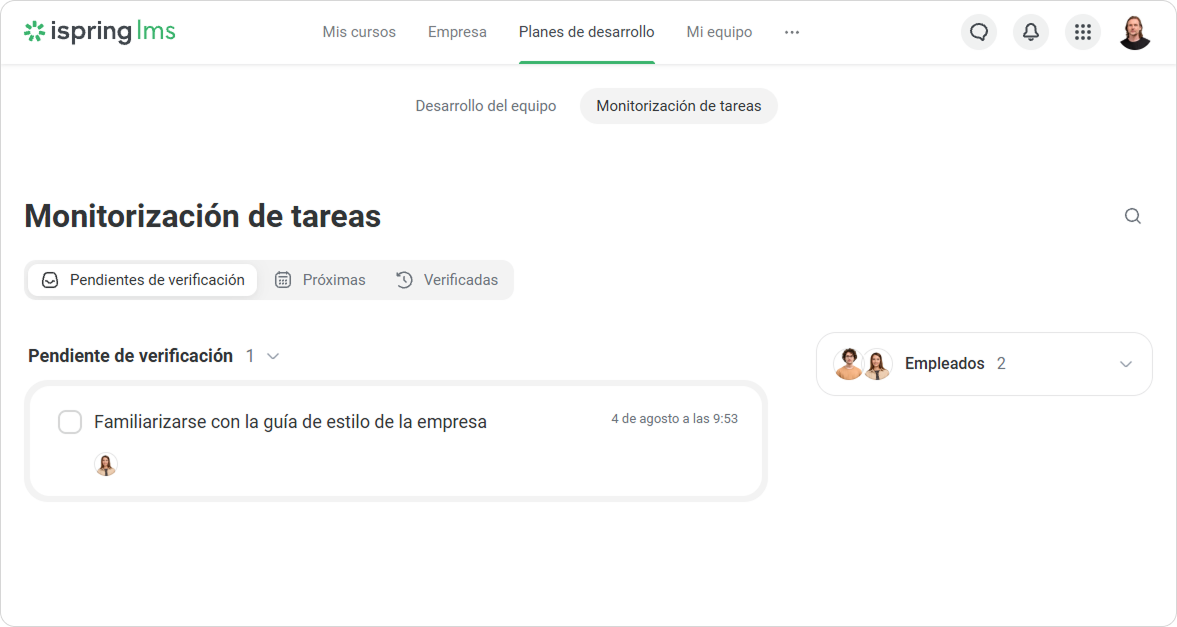
Task: Open the Familiarizarse con la guía de estilo task
Action: point(290,422)
